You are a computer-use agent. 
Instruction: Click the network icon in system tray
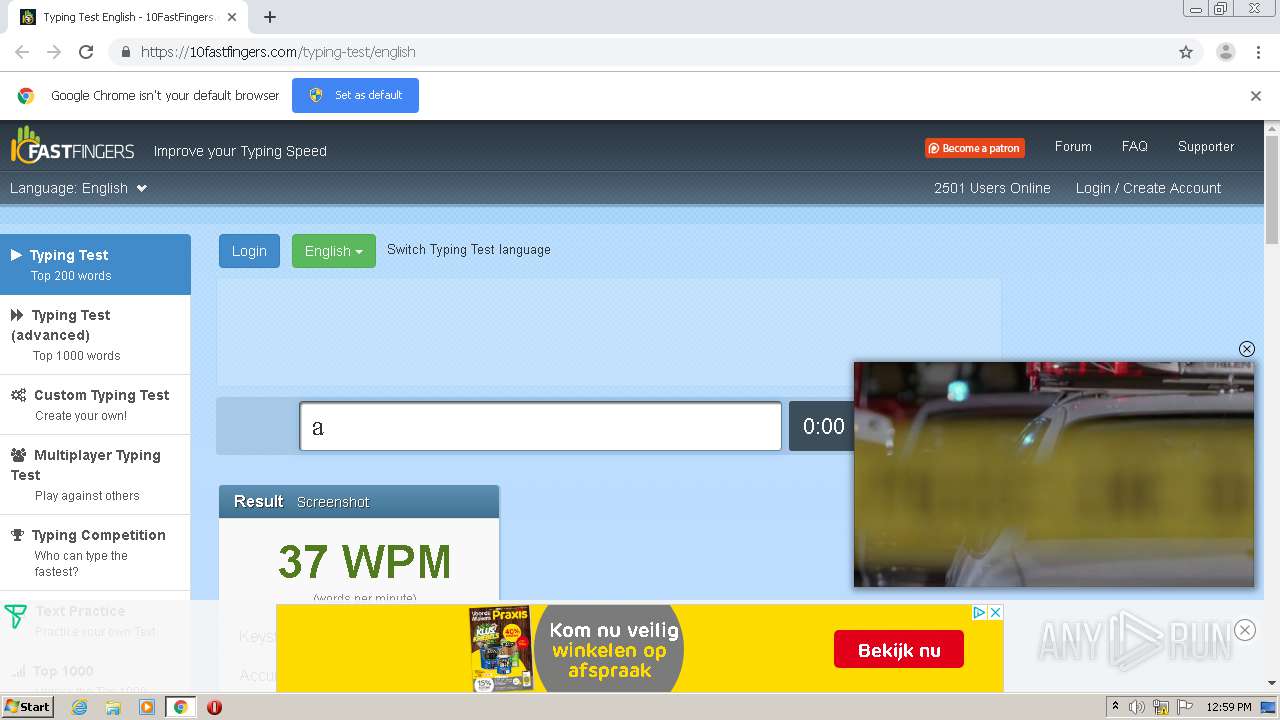click(1161, 707)
